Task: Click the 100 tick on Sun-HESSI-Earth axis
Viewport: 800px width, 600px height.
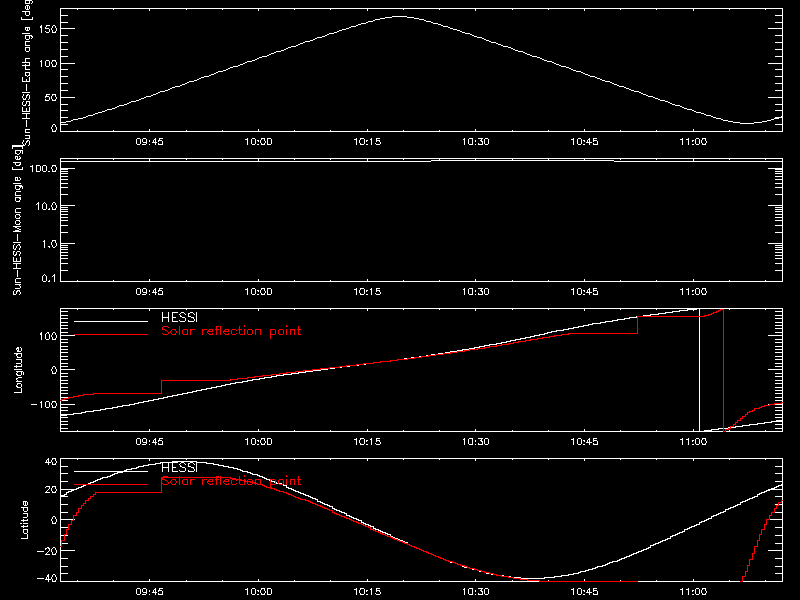Action: click(47, 64)
